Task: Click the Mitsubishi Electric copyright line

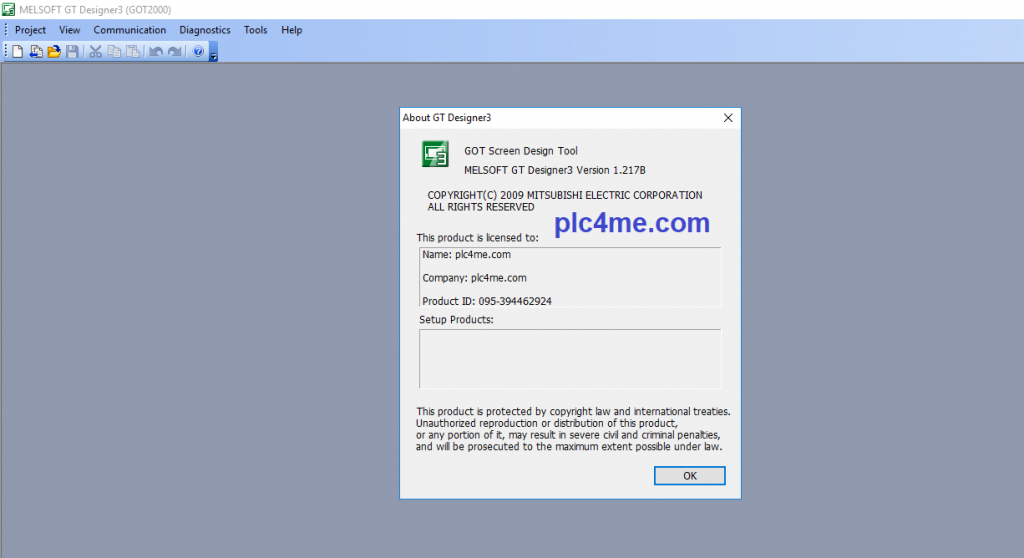Action: point(565,195)
